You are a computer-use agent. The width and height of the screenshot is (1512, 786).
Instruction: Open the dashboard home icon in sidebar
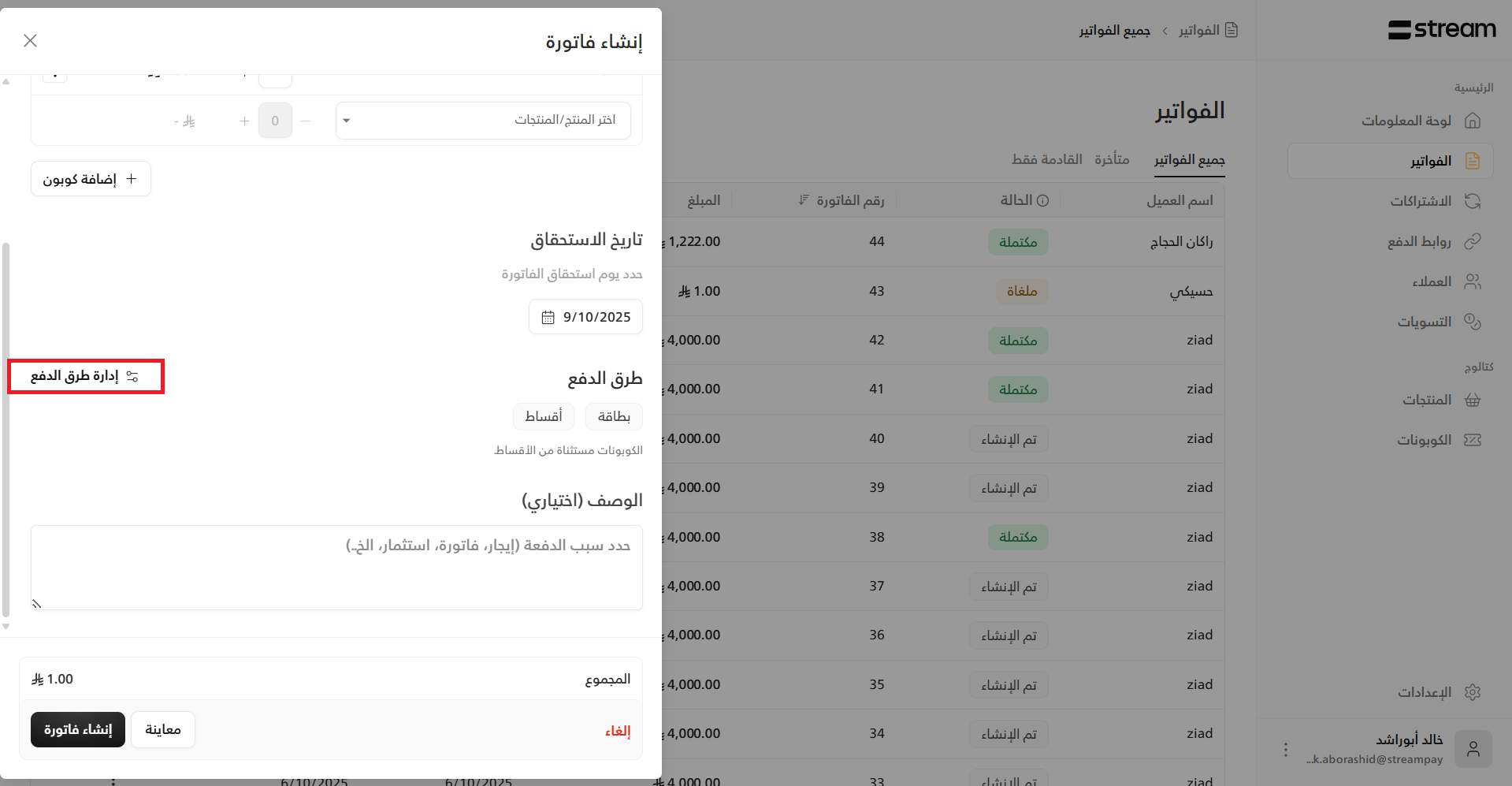(1472, 121)
